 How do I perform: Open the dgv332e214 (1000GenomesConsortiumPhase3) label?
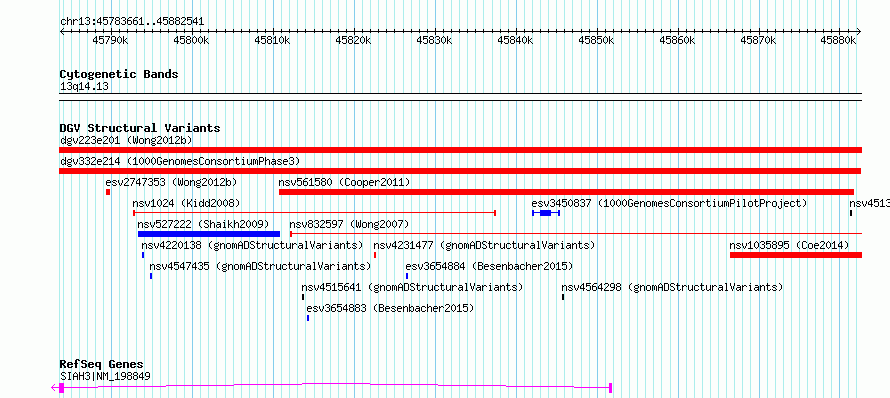coord(180,161)
